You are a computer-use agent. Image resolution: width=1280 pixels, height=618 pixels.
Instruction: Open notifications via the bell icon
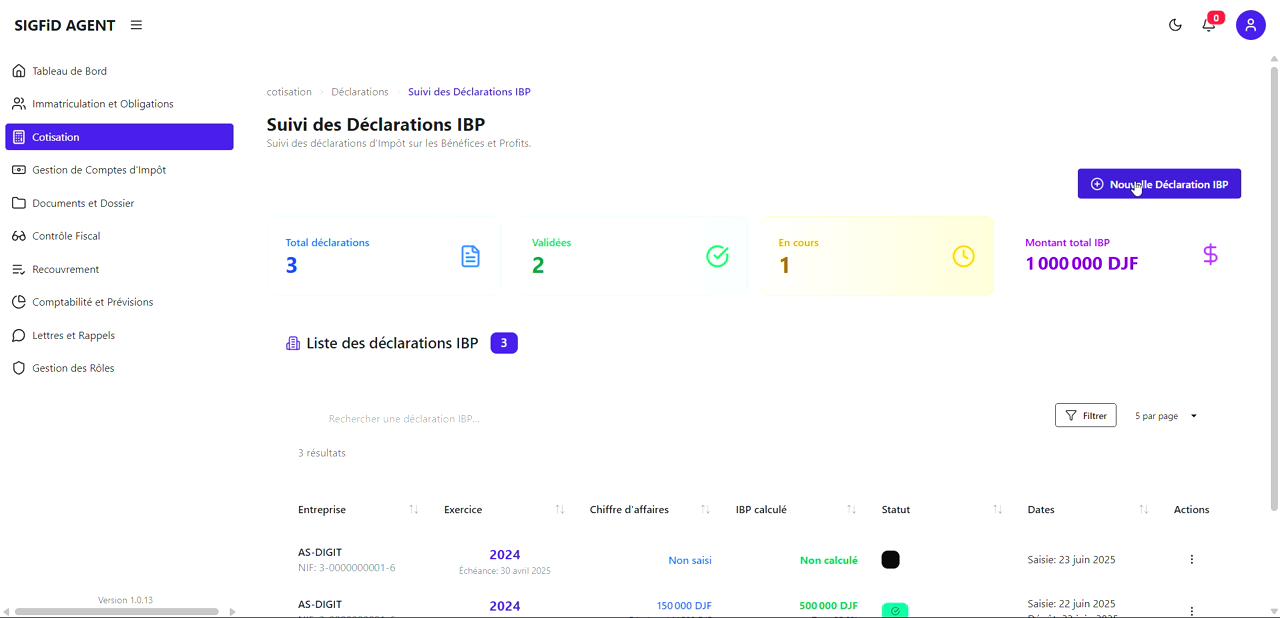point(1208,25)
